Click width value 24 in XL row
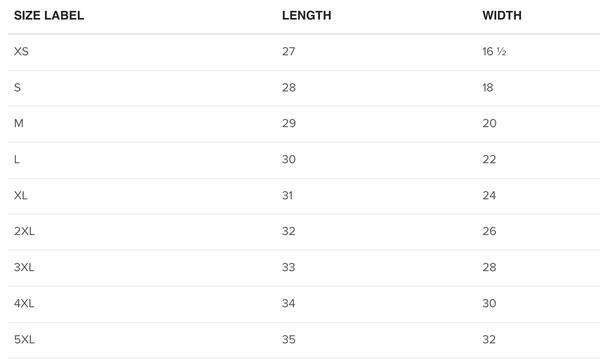Image resolution: width=600 pixels, height=364 pixels. [489, 196]
